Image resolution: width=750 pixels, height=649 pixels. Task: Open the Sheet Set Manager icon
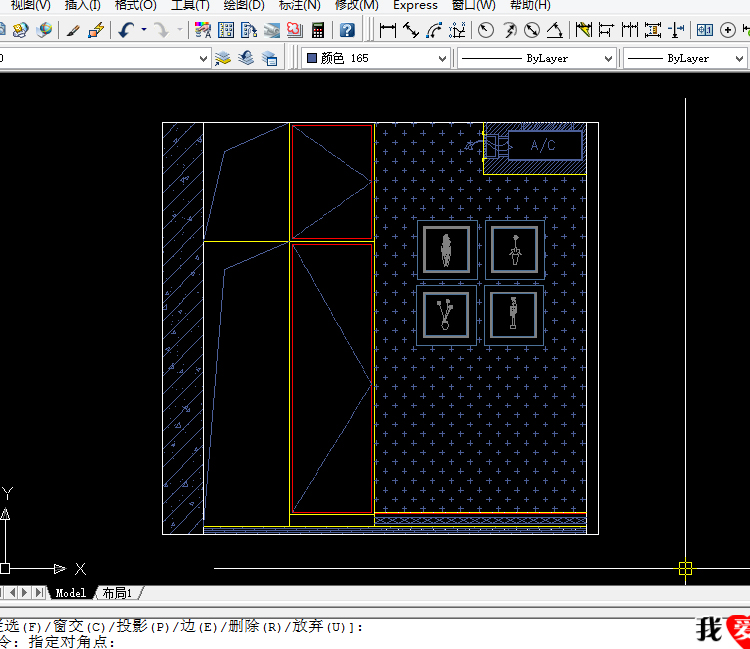point(272,30)
